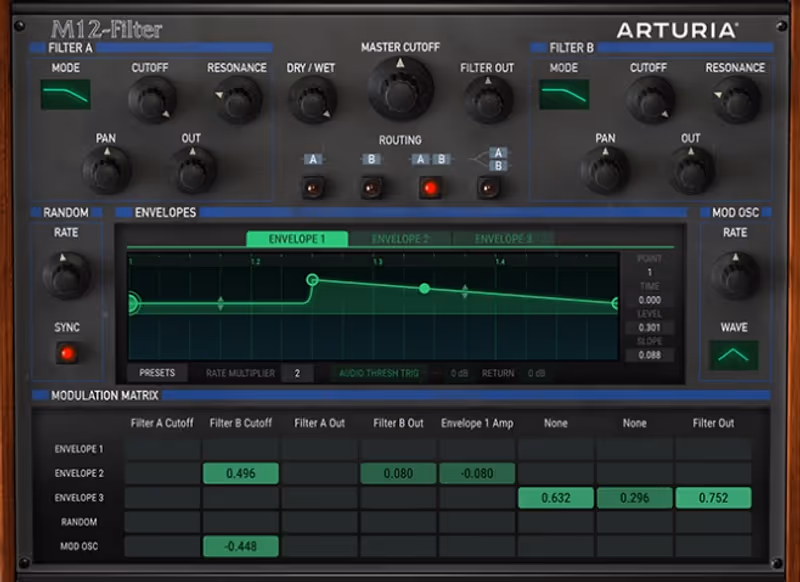Select the Filter B mode display
800x582 pixels.
(x=563, y=96)
